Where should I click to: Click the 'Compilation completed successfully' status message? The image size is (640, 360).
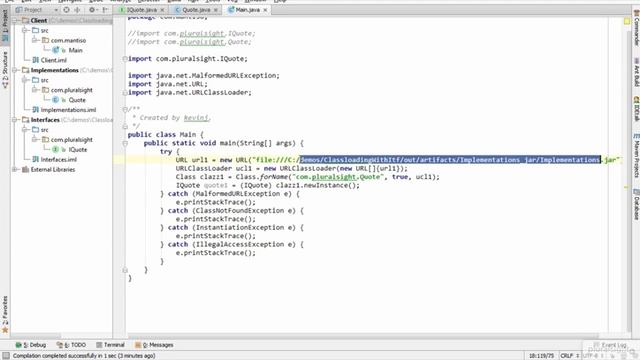(x=84, y=356)
